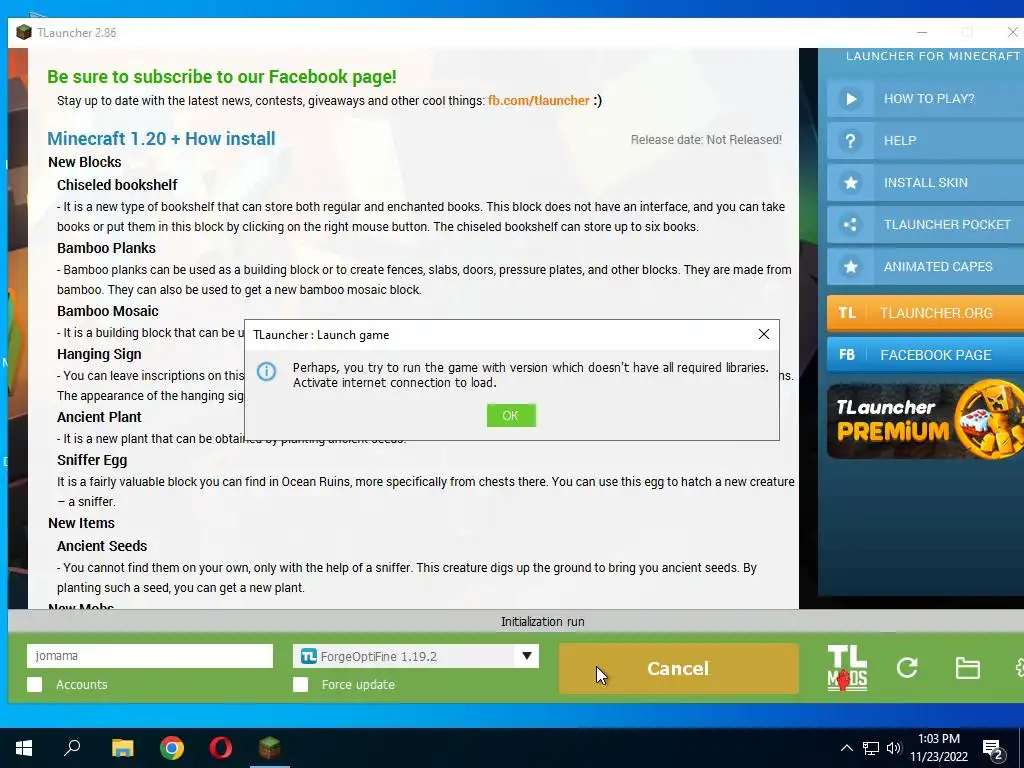
Task: Open the Windows Start menu
Action: [x=24, y=748]
